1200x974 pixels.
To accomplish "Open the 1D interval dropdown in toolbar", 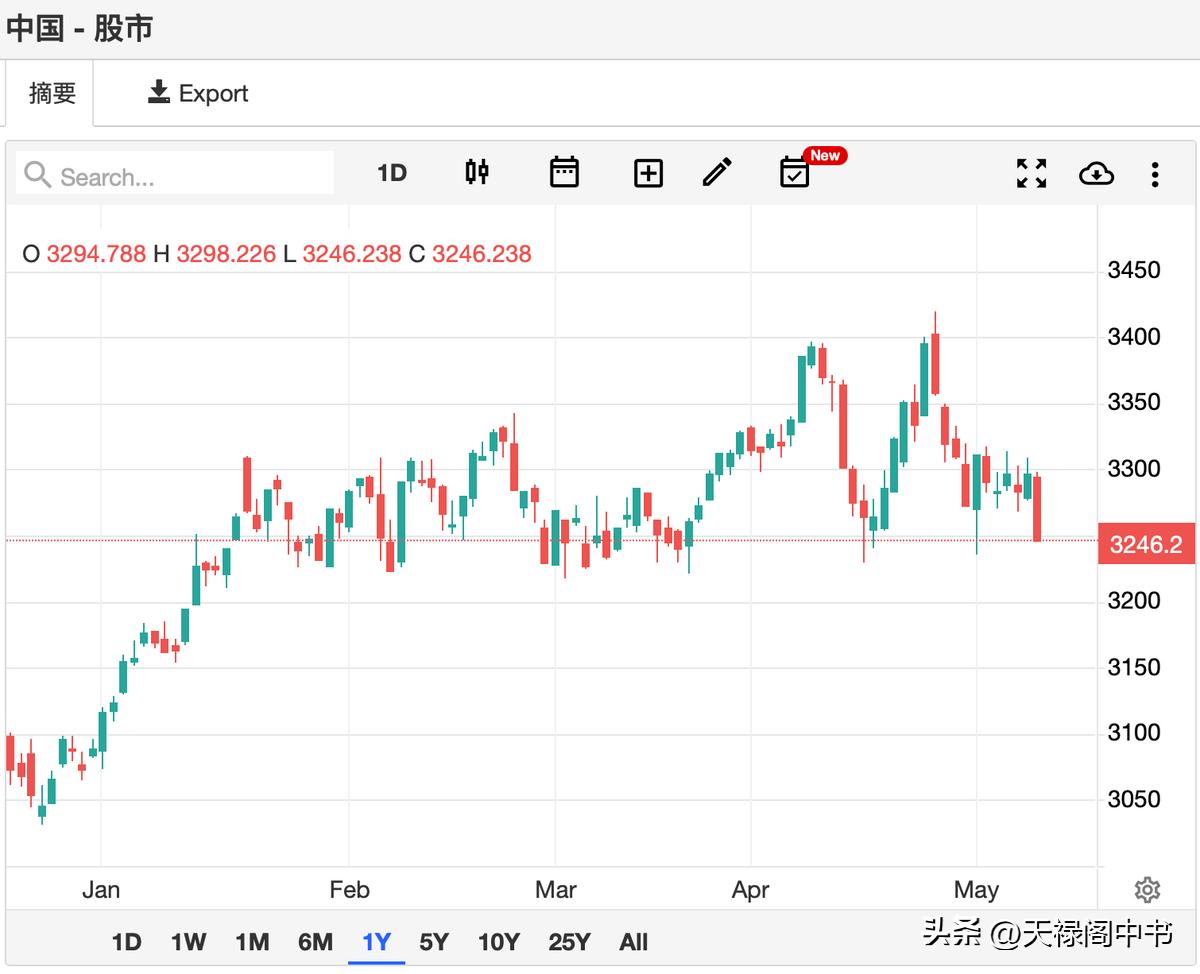I will tap(392, 173).
